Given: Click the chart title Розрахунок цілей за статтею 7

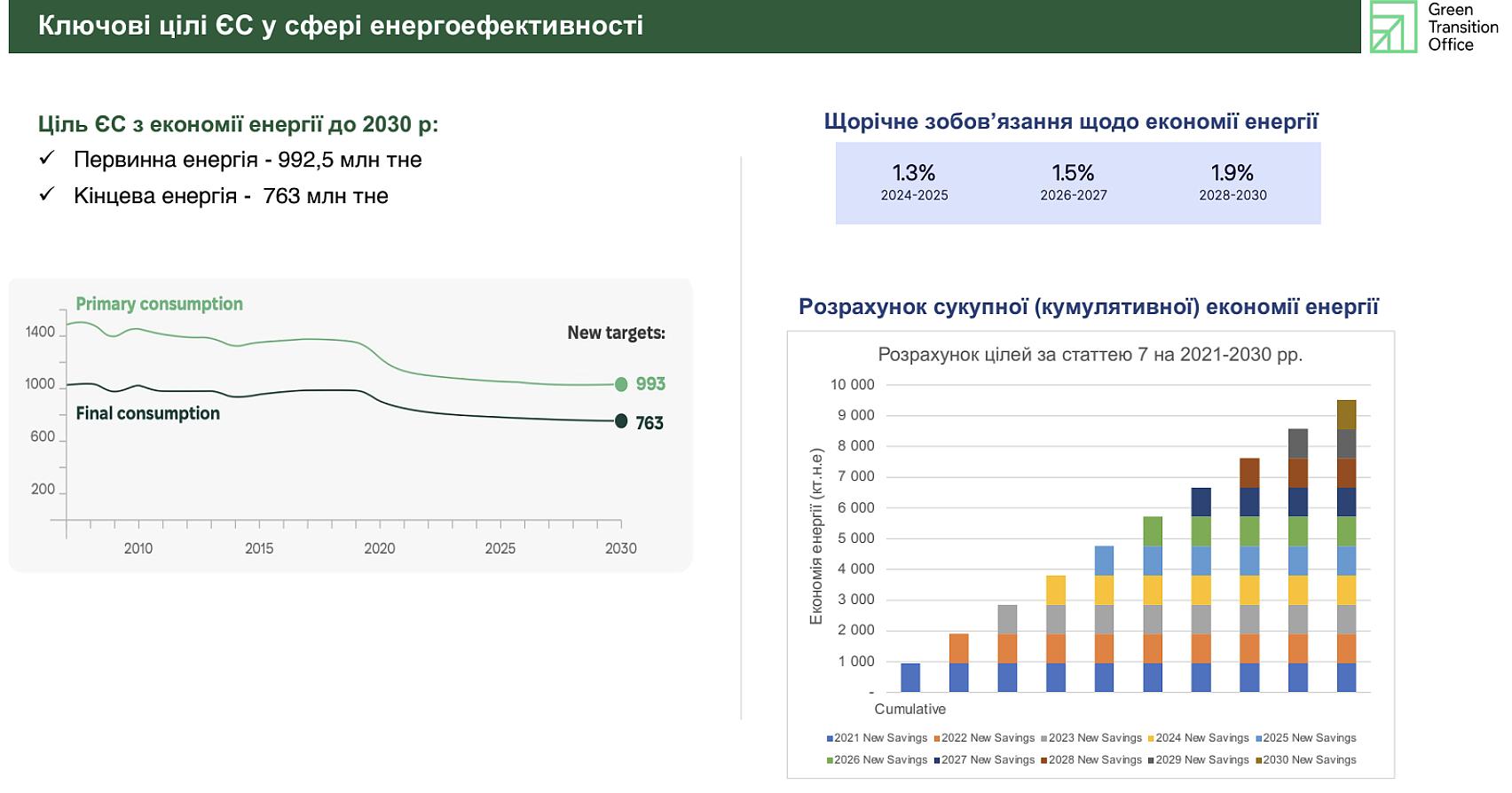Looking at the screenshot, I should click(1091, 355).
